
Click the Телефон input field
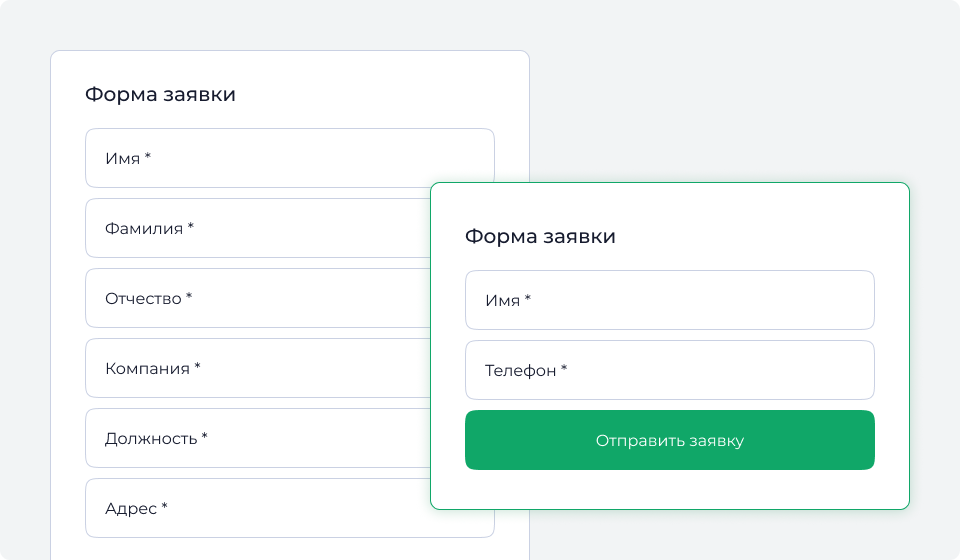click(x=670, y=370)
